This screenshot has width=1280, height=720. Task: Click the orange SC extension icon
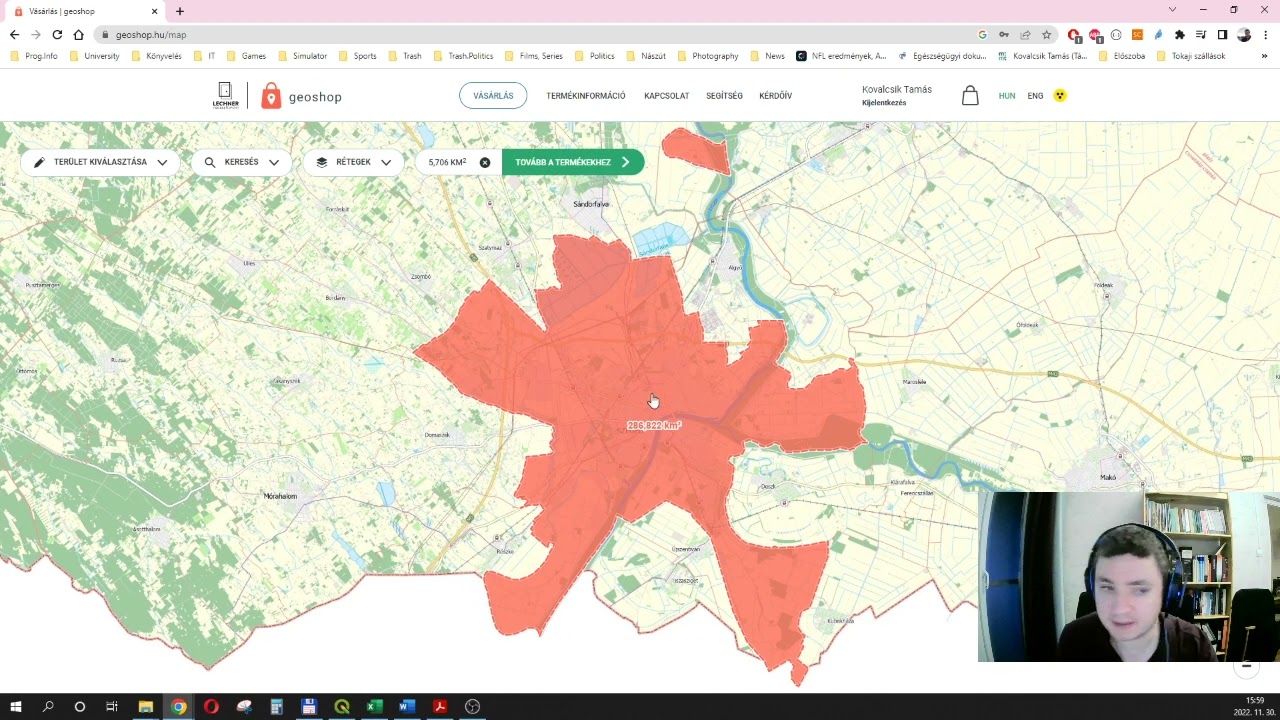tap(1137, 35)
